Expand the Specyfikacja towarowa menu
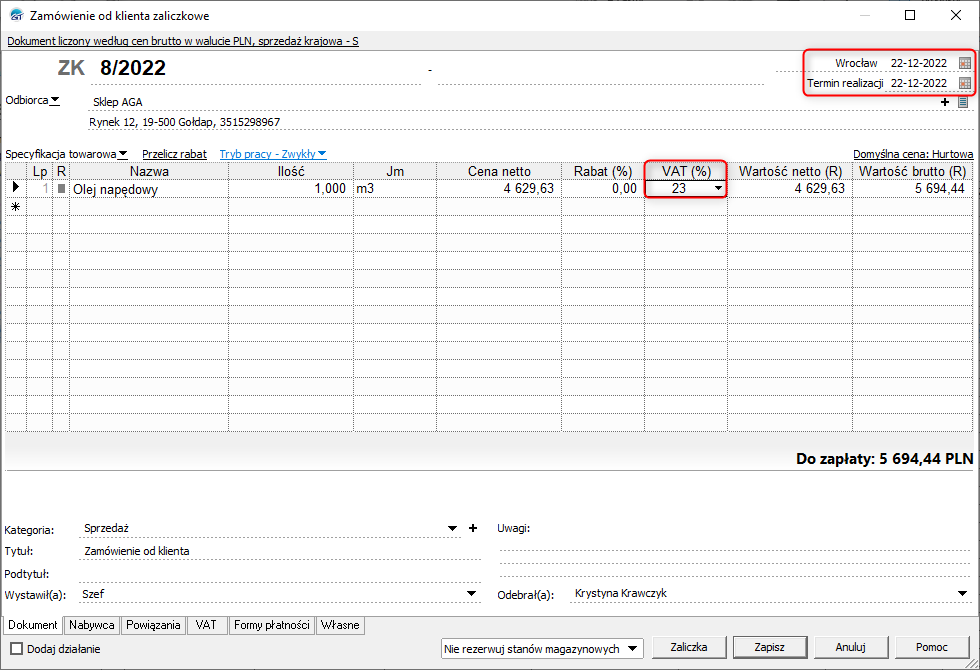The image size is (980, 670). [66, 154]
